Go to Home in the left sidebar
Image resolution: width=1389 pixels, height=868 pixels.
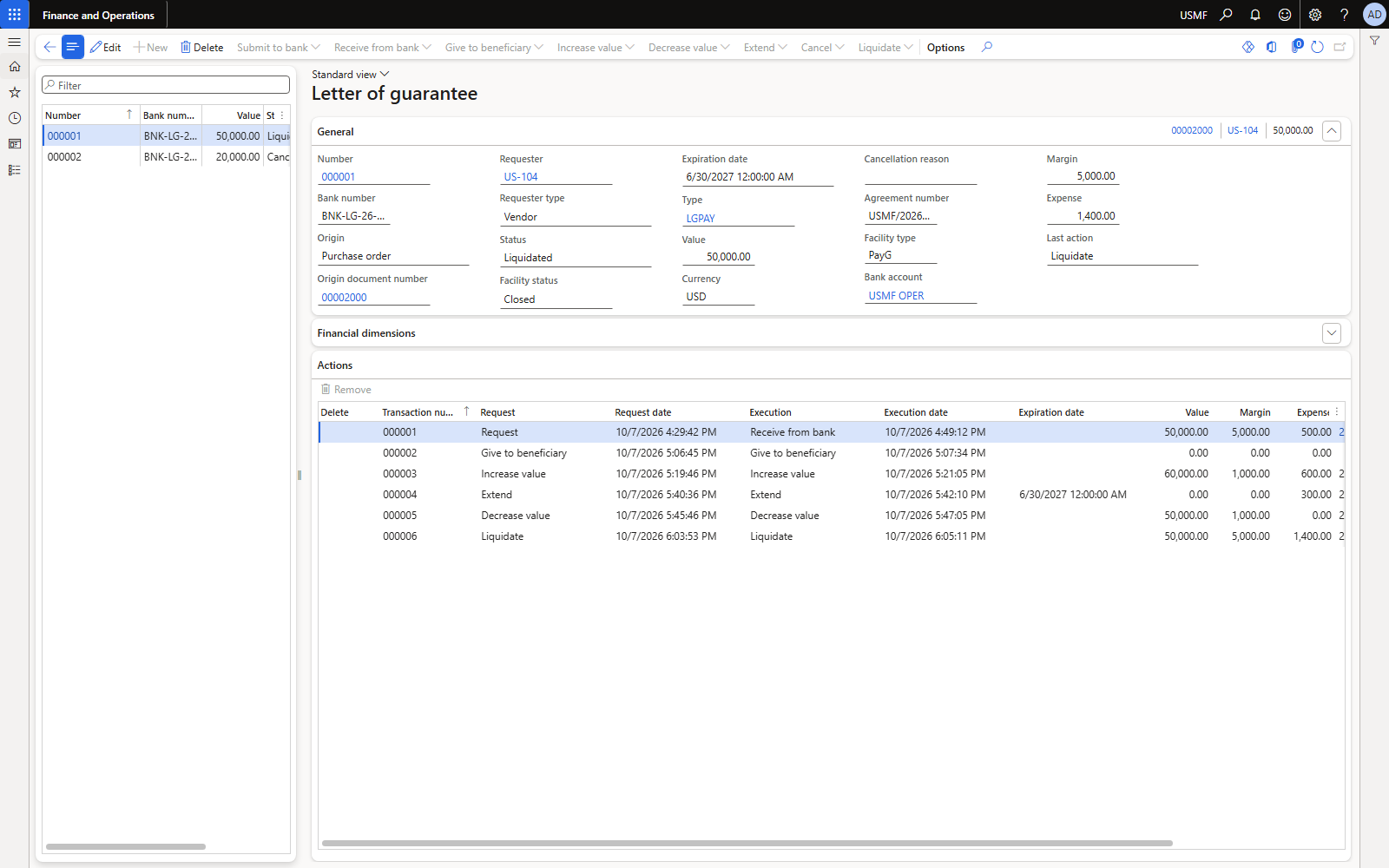[15, 67]
